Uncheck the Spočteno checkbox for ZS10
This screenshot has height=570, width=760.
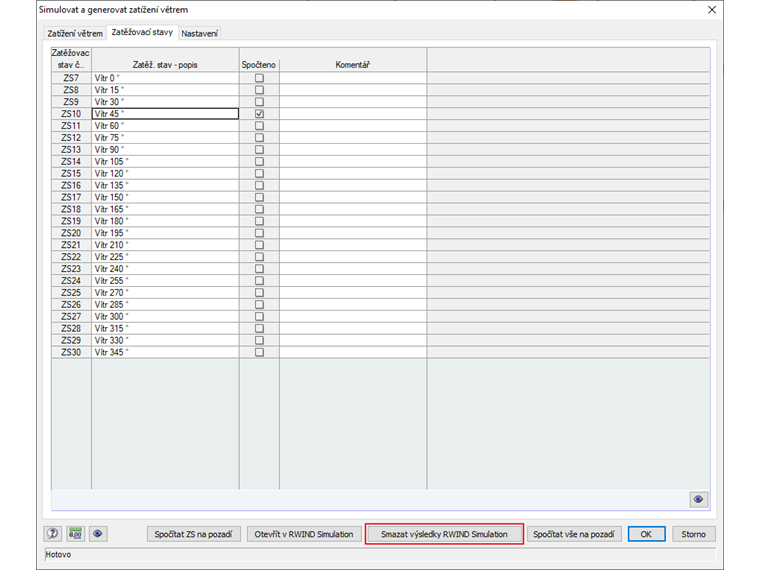tap(259, 114)
